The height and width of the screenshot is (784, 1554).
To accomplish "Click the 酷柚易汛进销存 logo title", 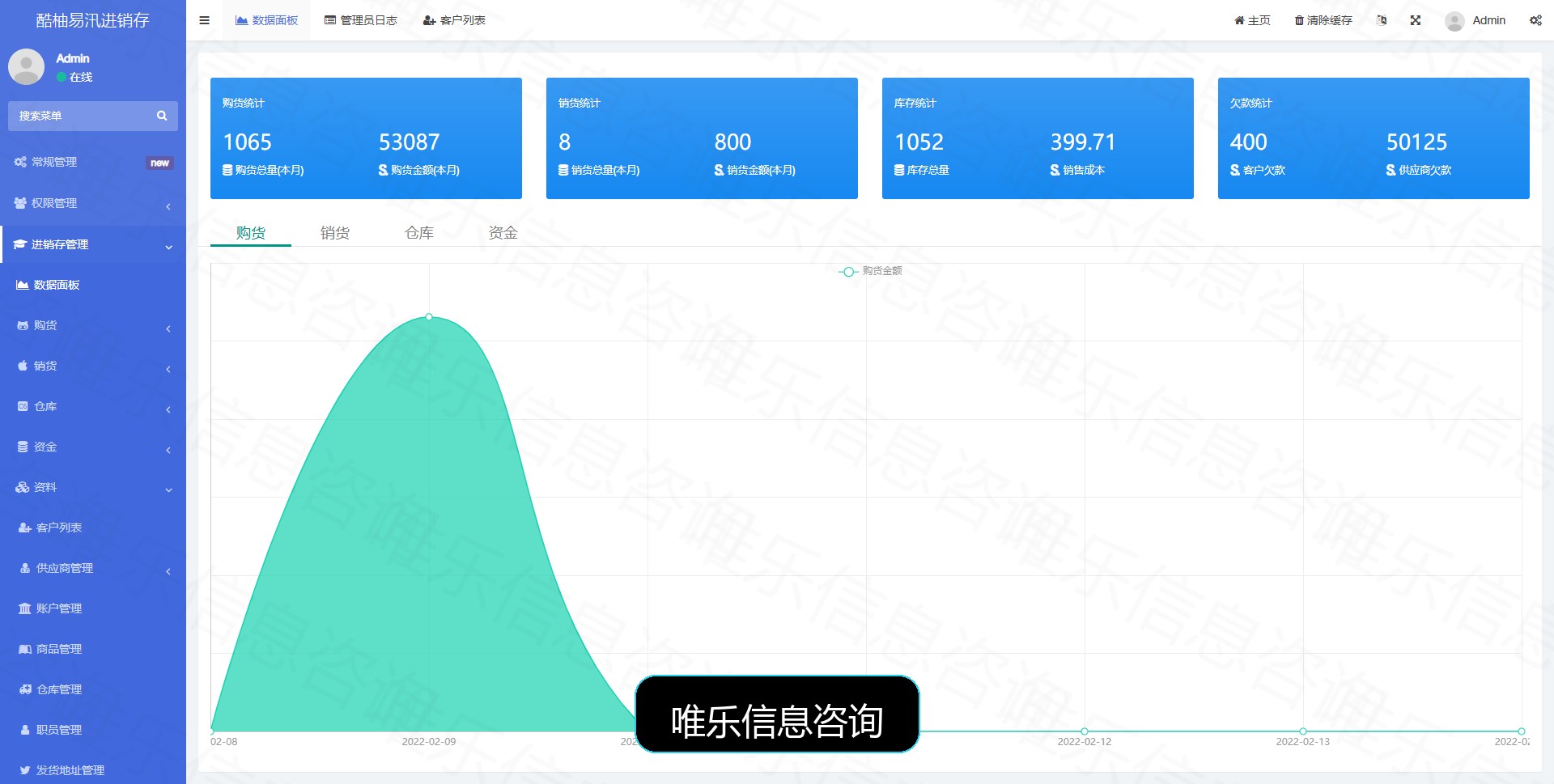I will pos(92,20).
